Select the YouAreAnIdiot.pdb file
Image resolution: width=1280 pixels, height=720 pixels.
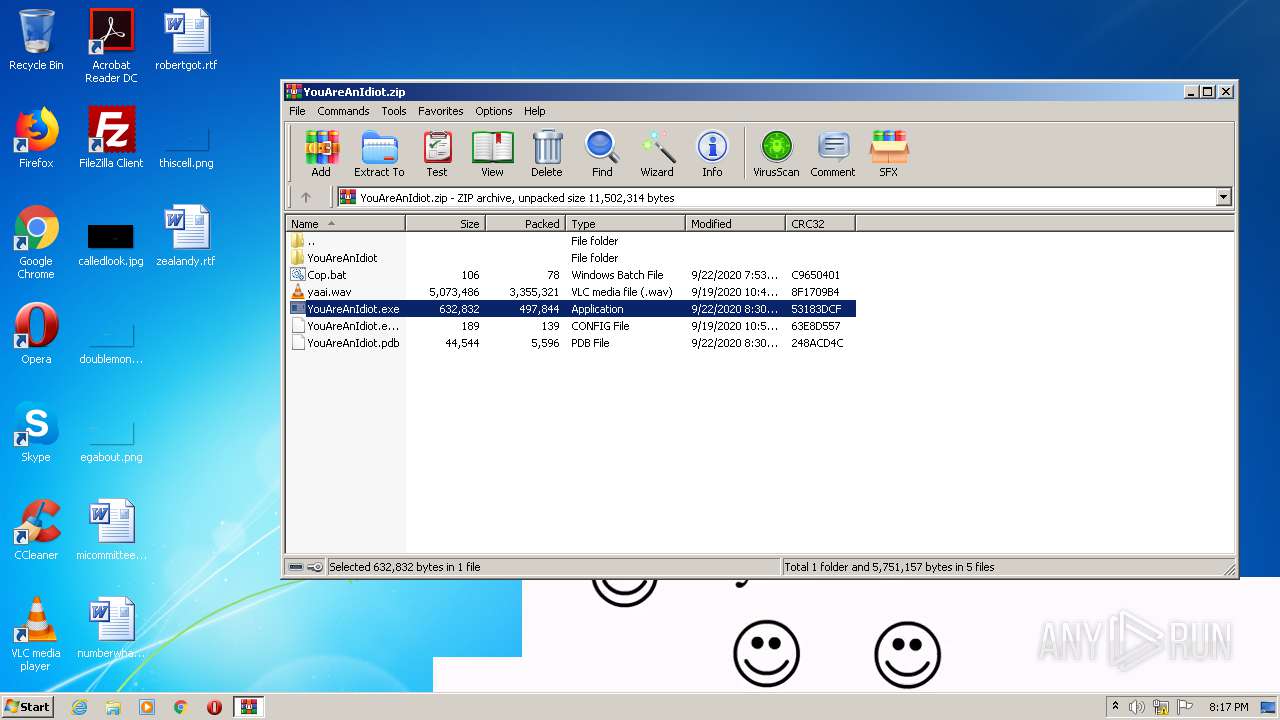tap(571, 343)
